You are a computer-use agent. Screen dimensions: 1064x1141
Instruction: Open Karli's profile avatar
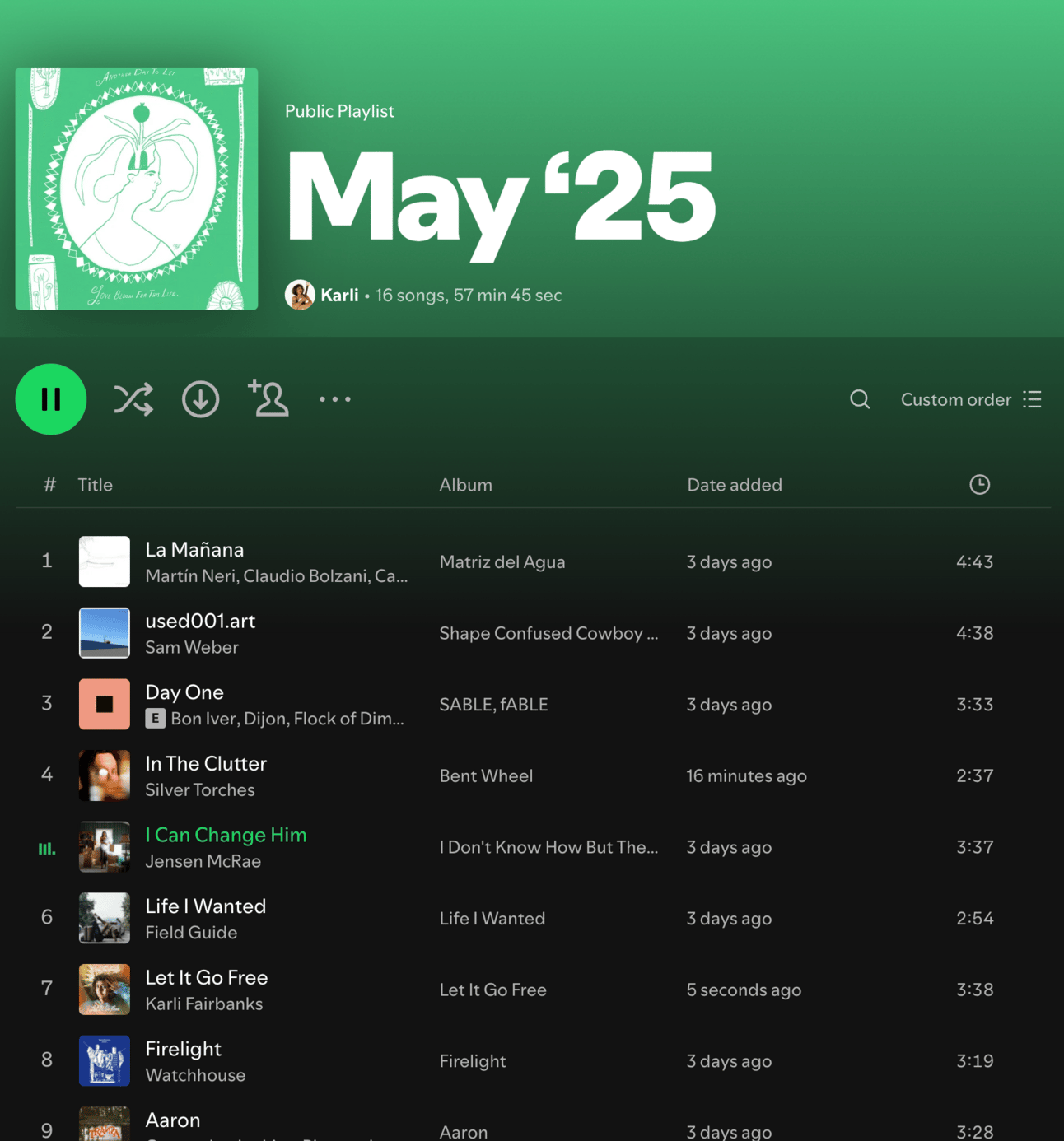(300, 295)
